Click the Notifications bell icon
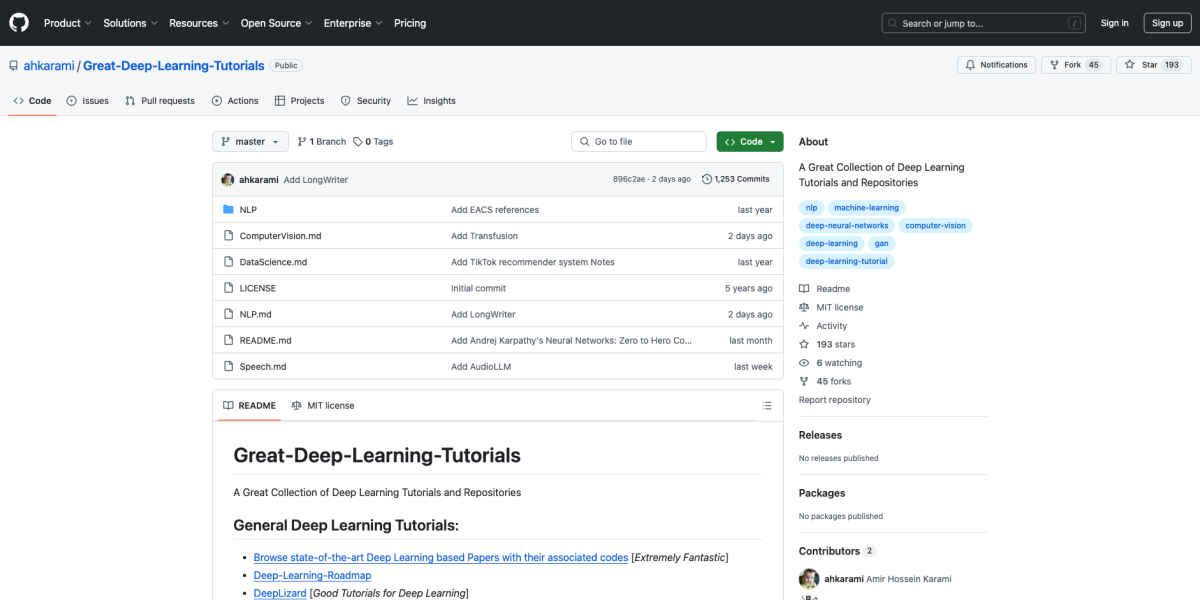This screenshot has width=1200, height=600. point(970,64)
